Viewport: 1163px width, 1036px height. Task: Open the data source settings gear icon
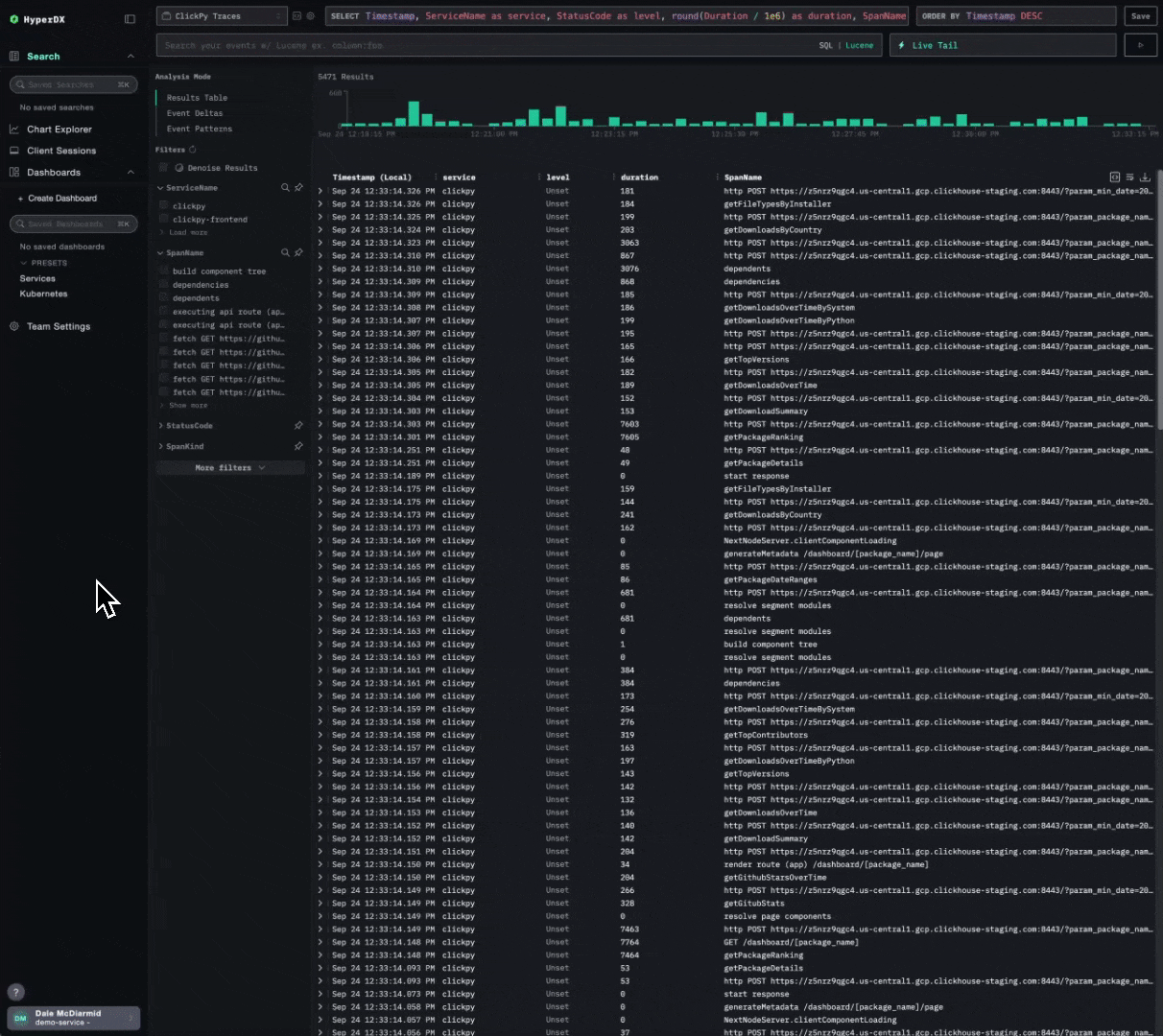click(310, 15)
